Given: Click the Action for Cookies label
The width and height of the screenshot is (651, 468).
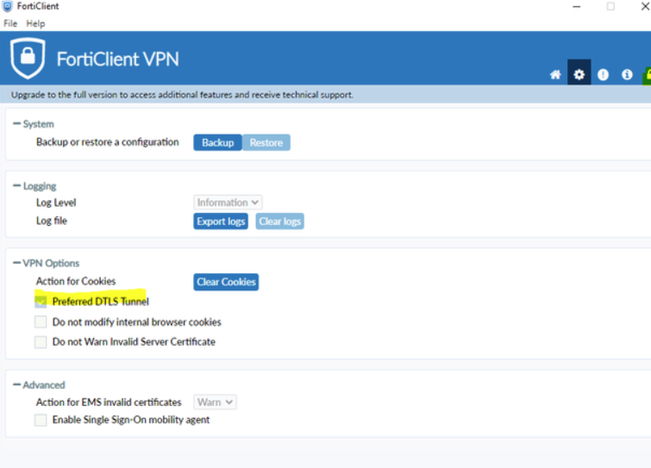Looking at the screenshot, I should pyautogui.click(x=76, y=281).
